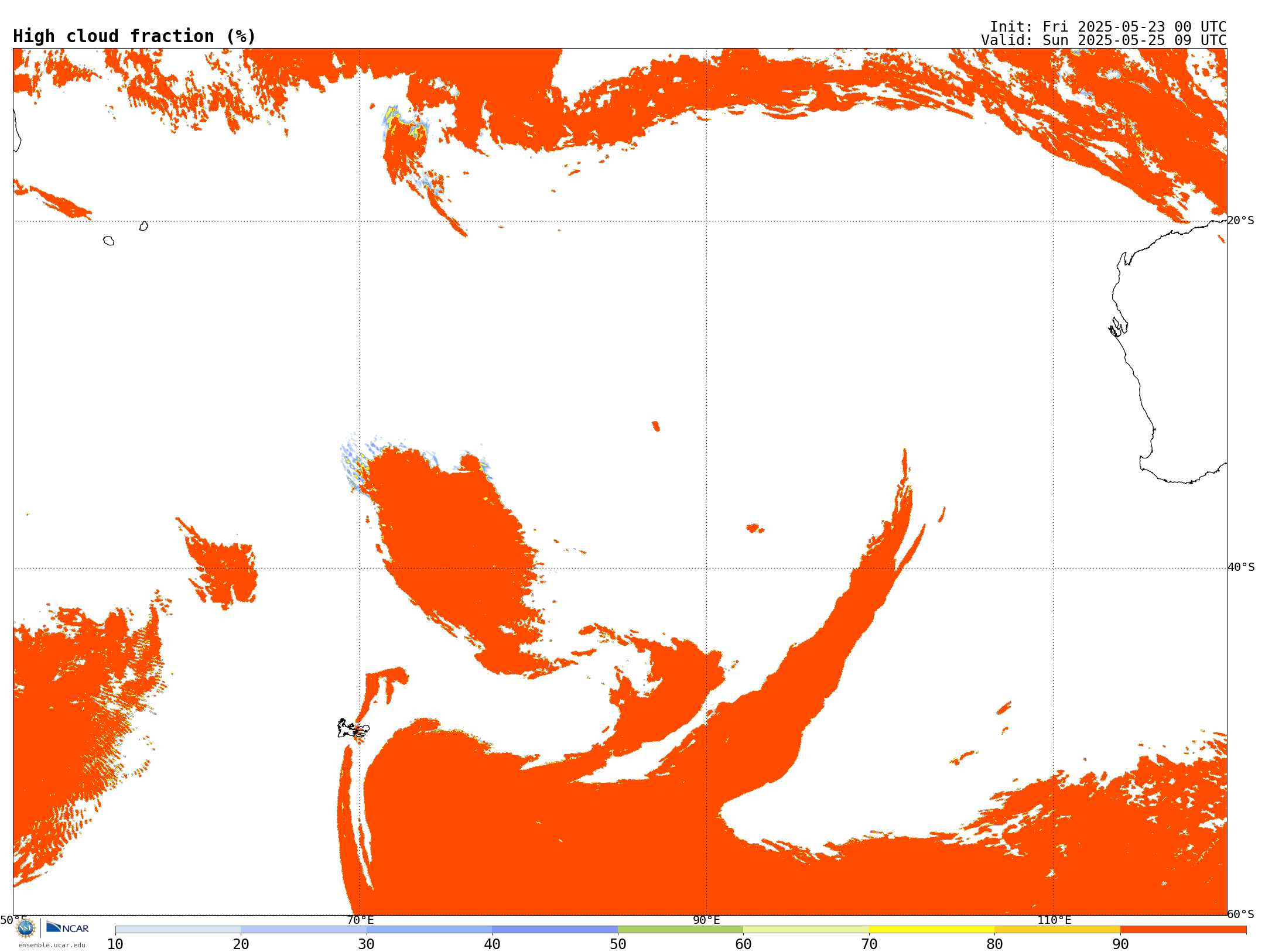Click the 'Init: Fri 2025-05-23 00 UTC' text
Image resolution: width=1265 pixels, height=952 pixels.
coord(1108,27)
